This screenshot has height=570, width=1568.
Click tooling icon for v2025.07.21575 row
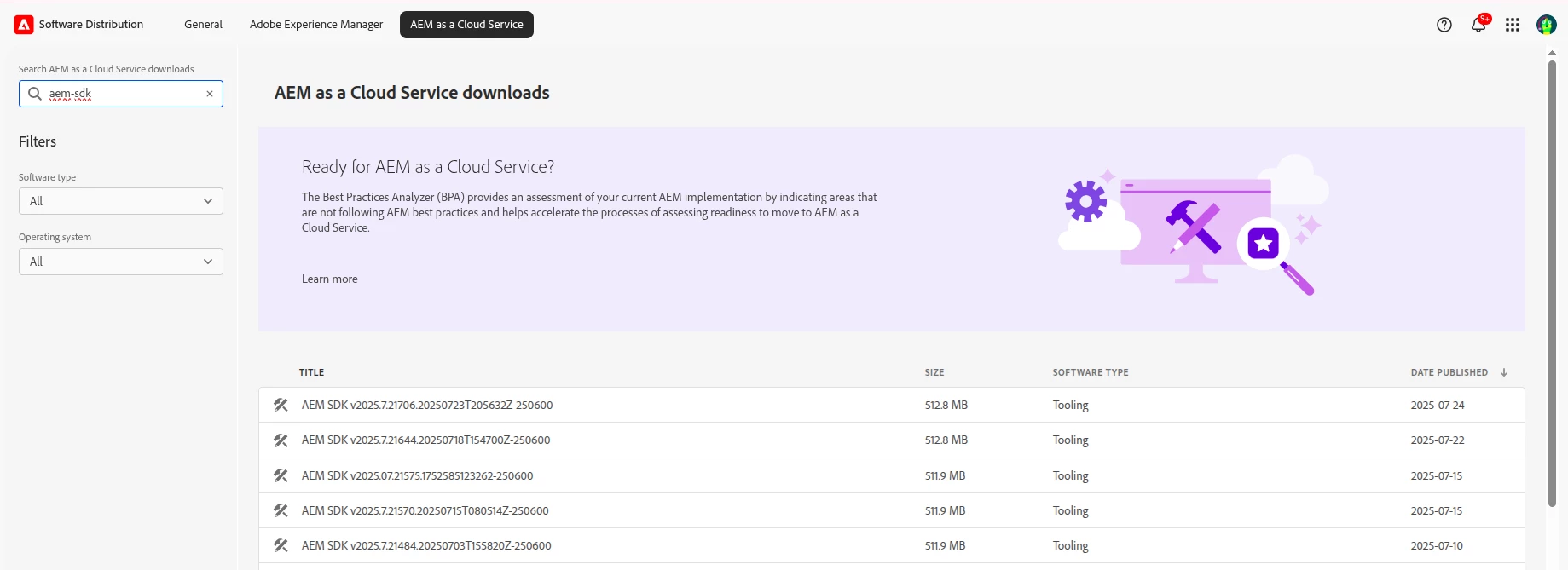pyautogui.click(x=281, y=475)
